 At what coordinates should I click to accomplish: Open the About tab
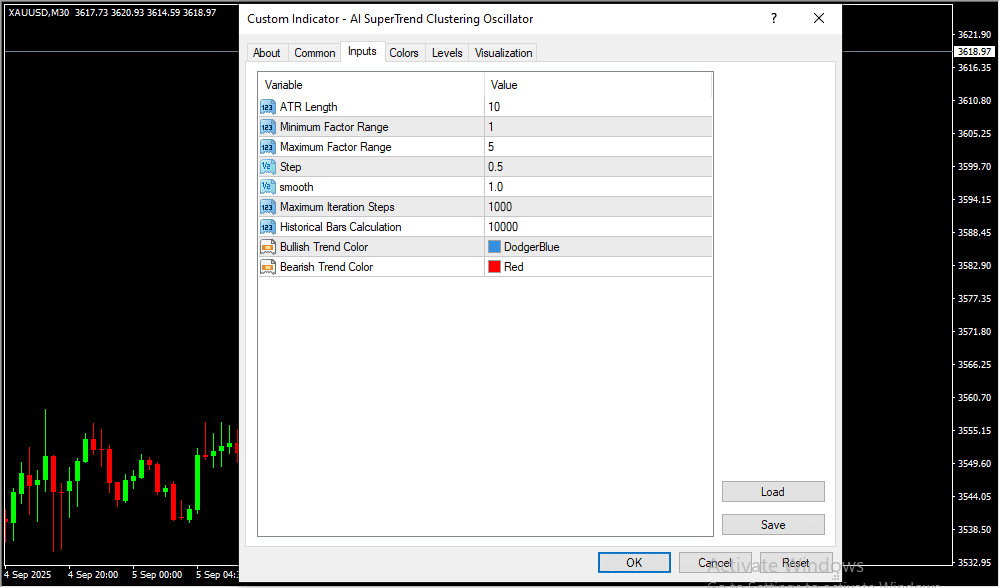[267, 53]
